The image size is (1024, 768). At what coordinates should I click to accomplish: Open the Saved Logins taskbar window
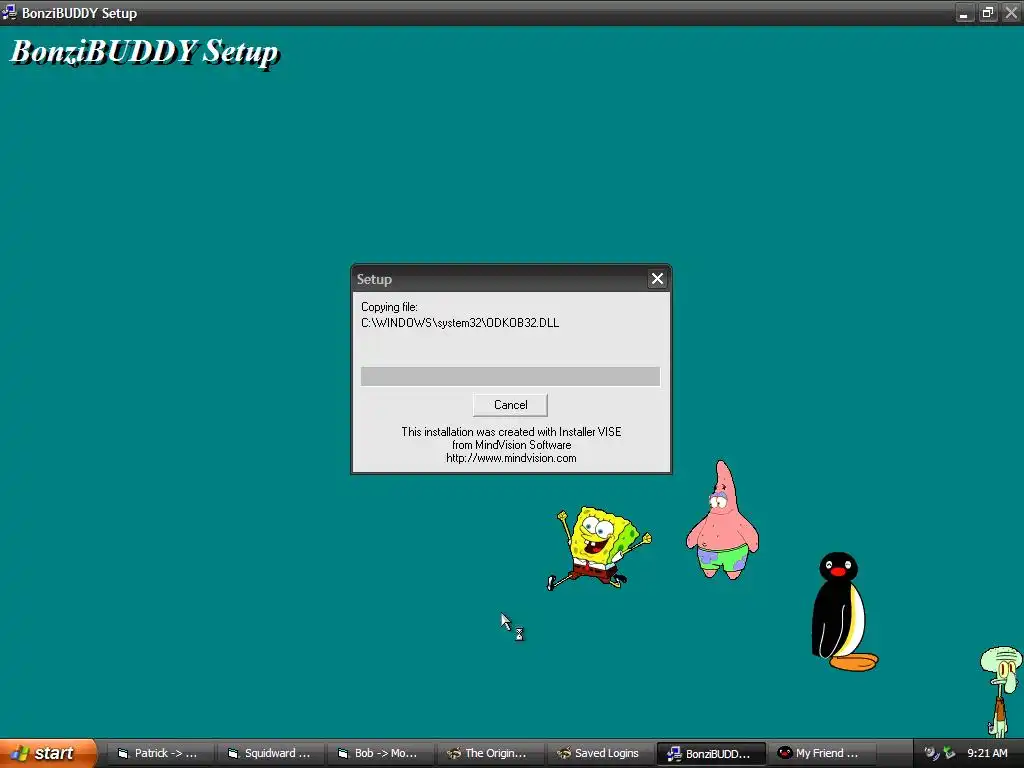click(600, 753)
